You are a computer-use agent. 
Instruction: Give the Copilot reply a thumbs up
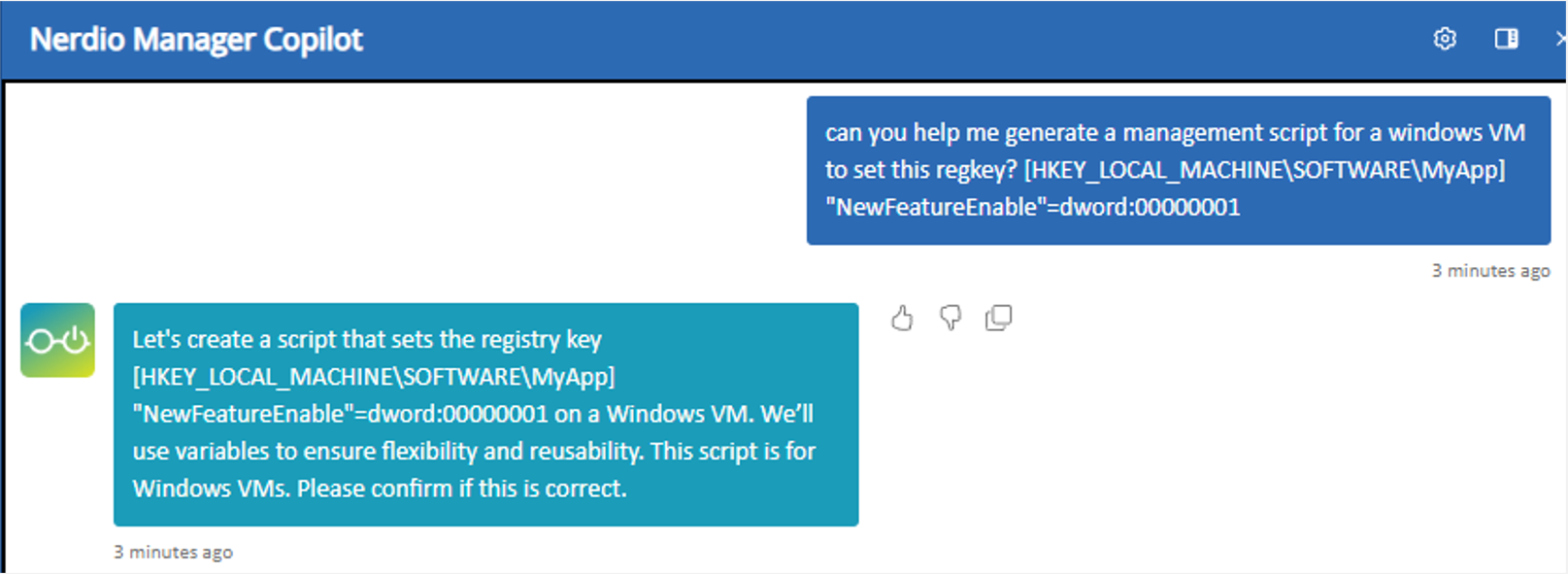coord(902,319)
